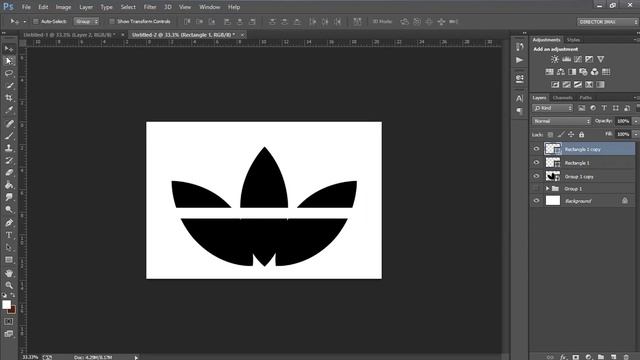This screenshot has height=360, width=640.
Task: Select the Clone Stamp tool
Action: tap(9, 148)
